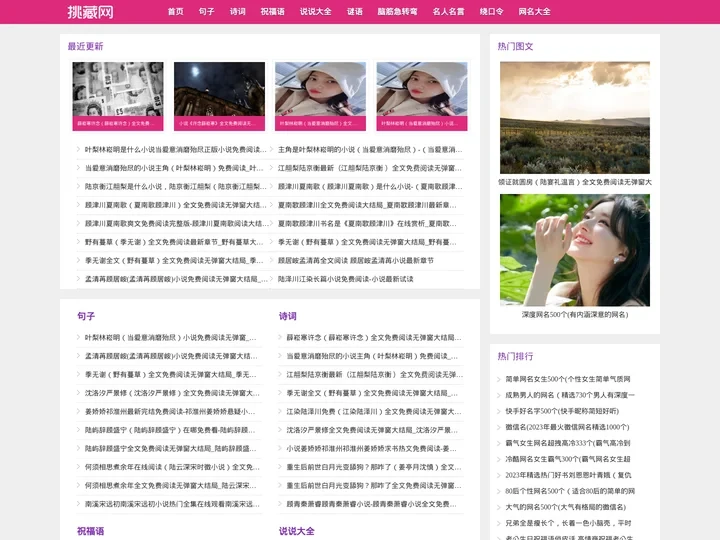Click the 挑藏网 site logo
720x540 pixels.
point(90,12)
